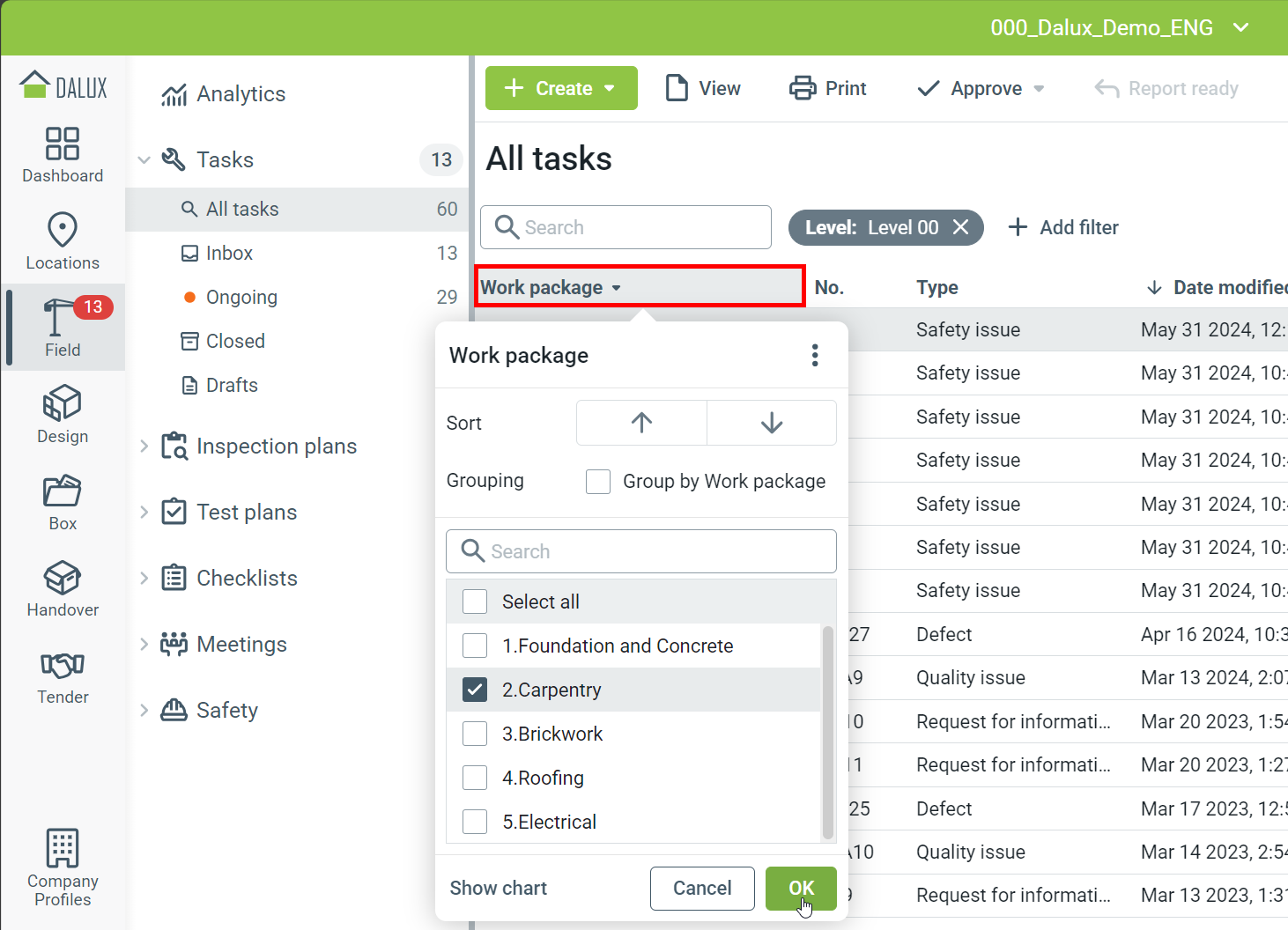Screen dimensions: 1288x930
Task: Click Add filter link
Action: (x=1063, y=228)
